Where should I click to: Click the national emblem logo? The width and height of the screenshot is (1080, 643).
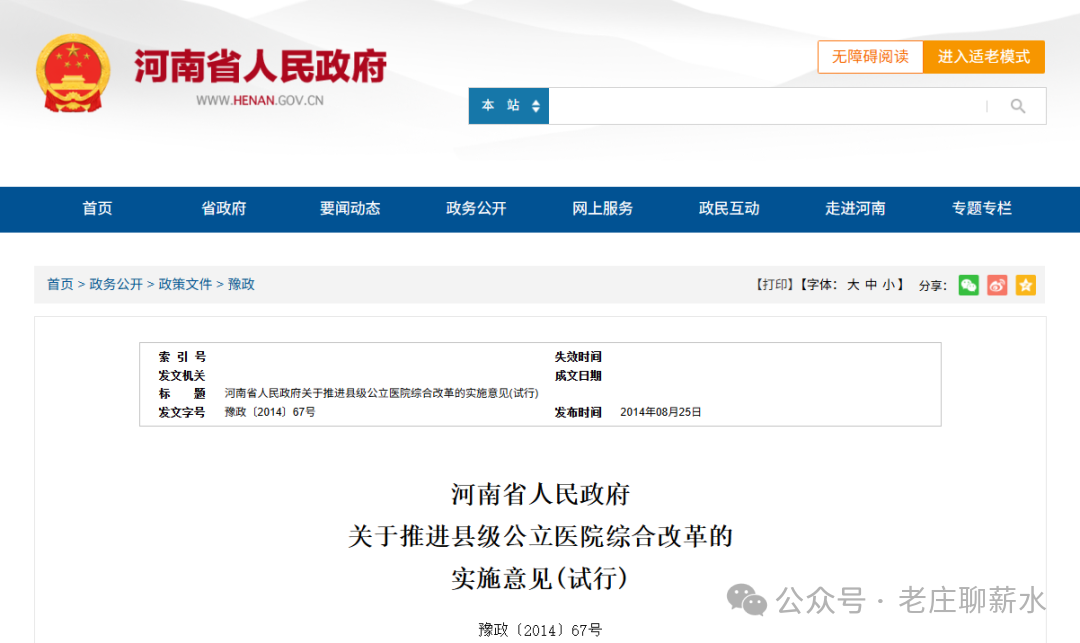pyautogui.click(x=72, y=72)
